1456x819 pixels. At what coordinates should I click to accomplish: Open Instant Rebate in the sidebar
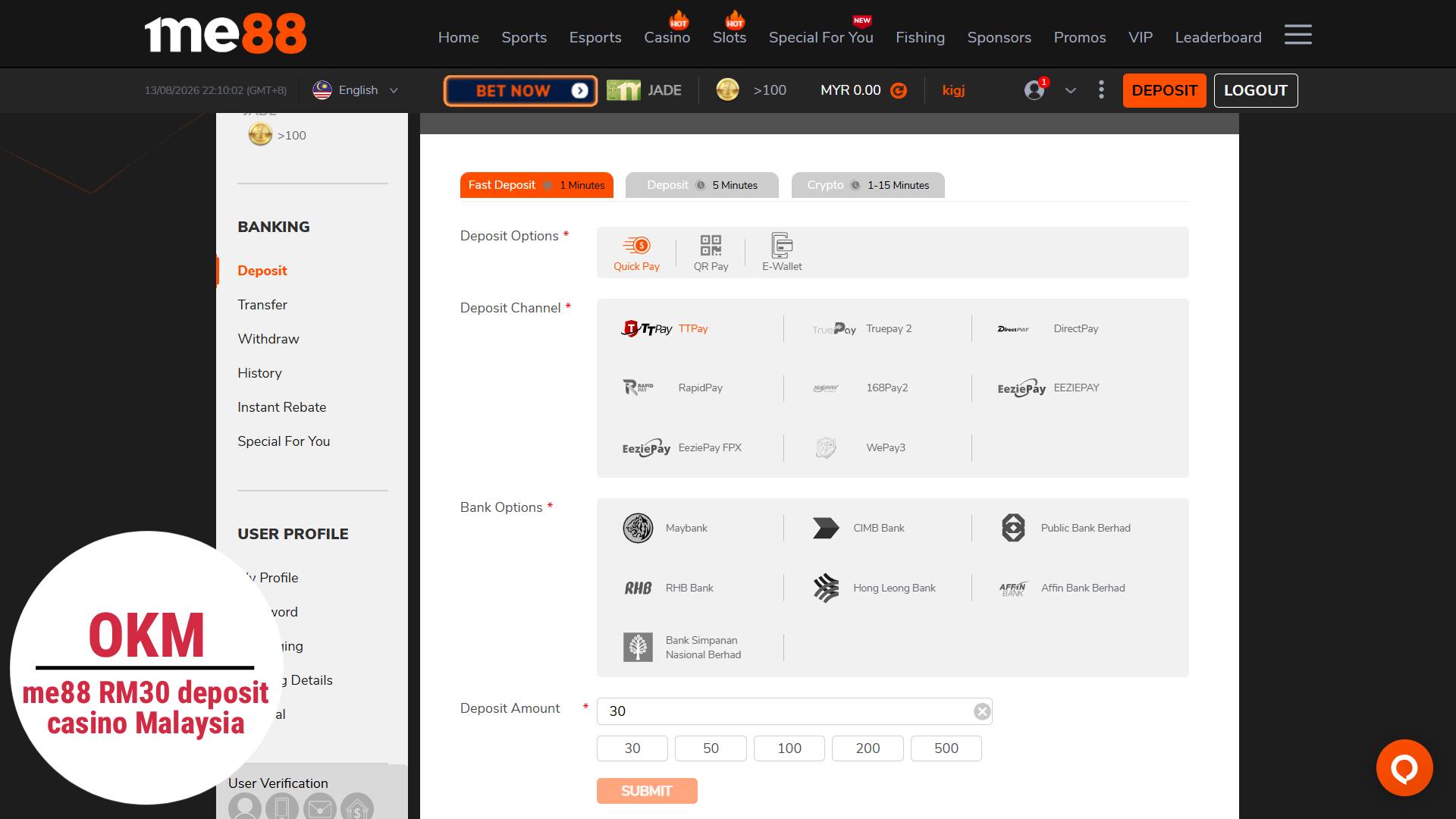(282, 407)
